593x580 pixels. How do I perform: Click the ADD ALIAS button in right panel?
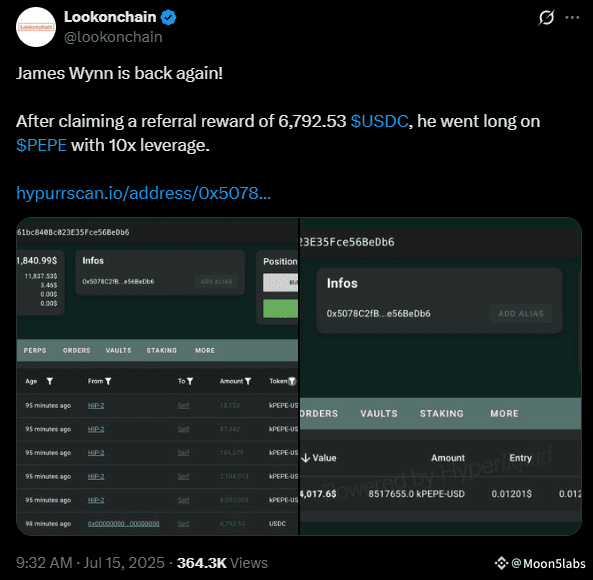[x=521, y=313]
